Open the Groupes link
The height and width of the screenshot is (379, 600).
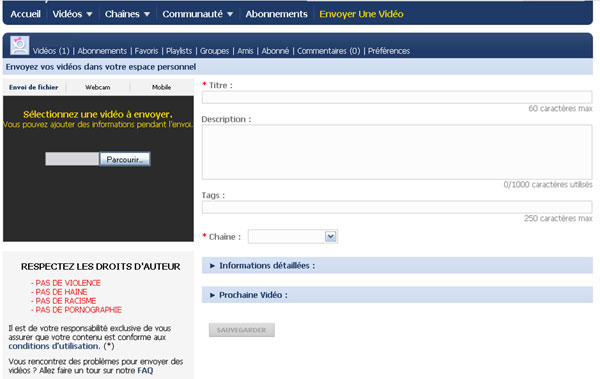pyautogui.click(x=214, y=51)
